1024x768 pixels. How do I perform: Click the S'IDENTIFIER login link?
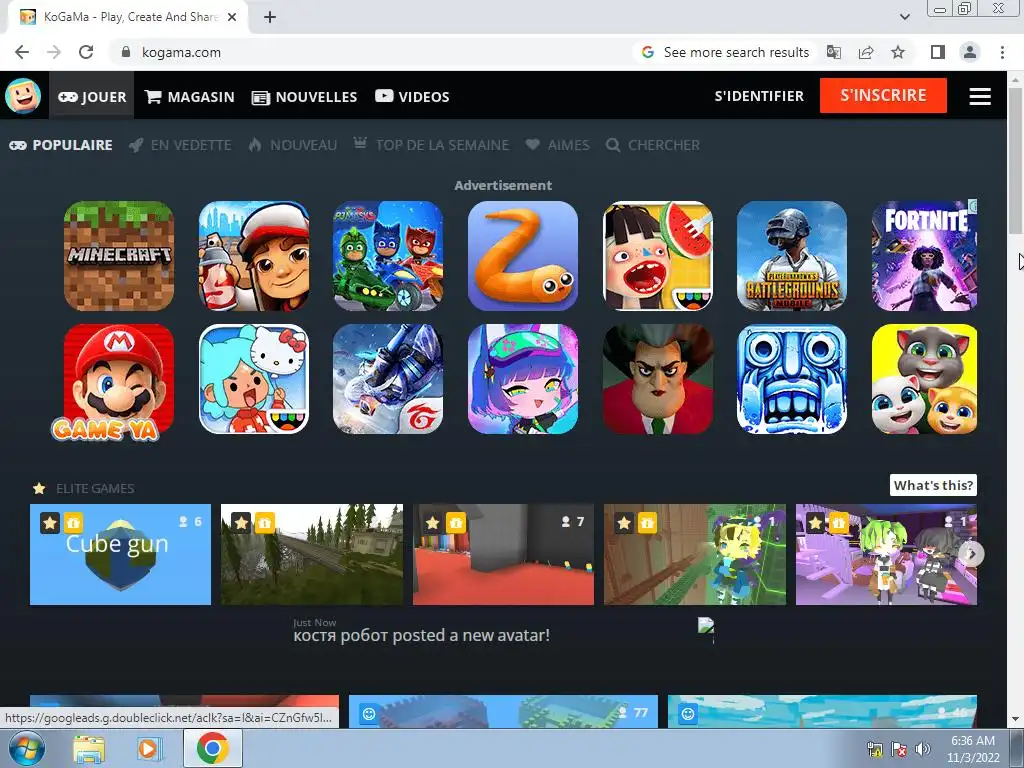tap(759, 96)
